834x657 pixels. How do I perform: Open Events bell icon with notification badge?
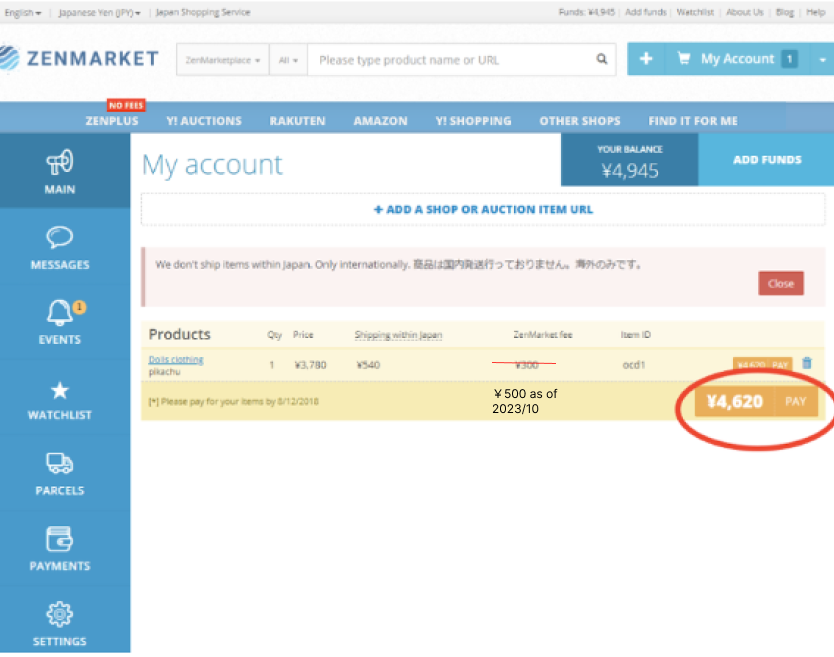(x=60, y=312)
